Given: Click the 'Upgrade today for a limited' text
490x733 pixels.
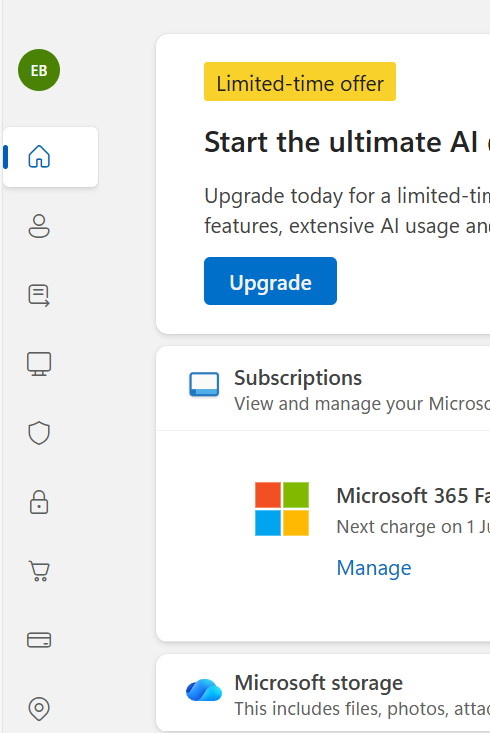Looking at the screenshot, I should pos(347,196).
